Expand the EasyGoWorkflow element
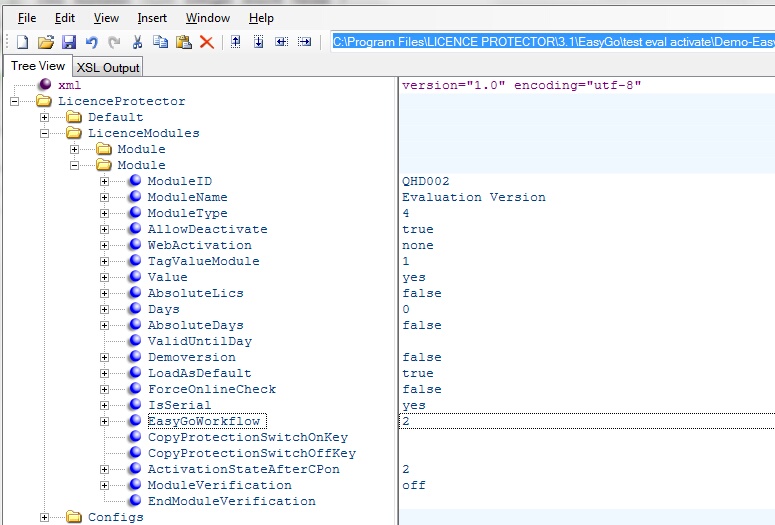Image resolution: width=775 pixels, height=525 pixels. [104, 421]
